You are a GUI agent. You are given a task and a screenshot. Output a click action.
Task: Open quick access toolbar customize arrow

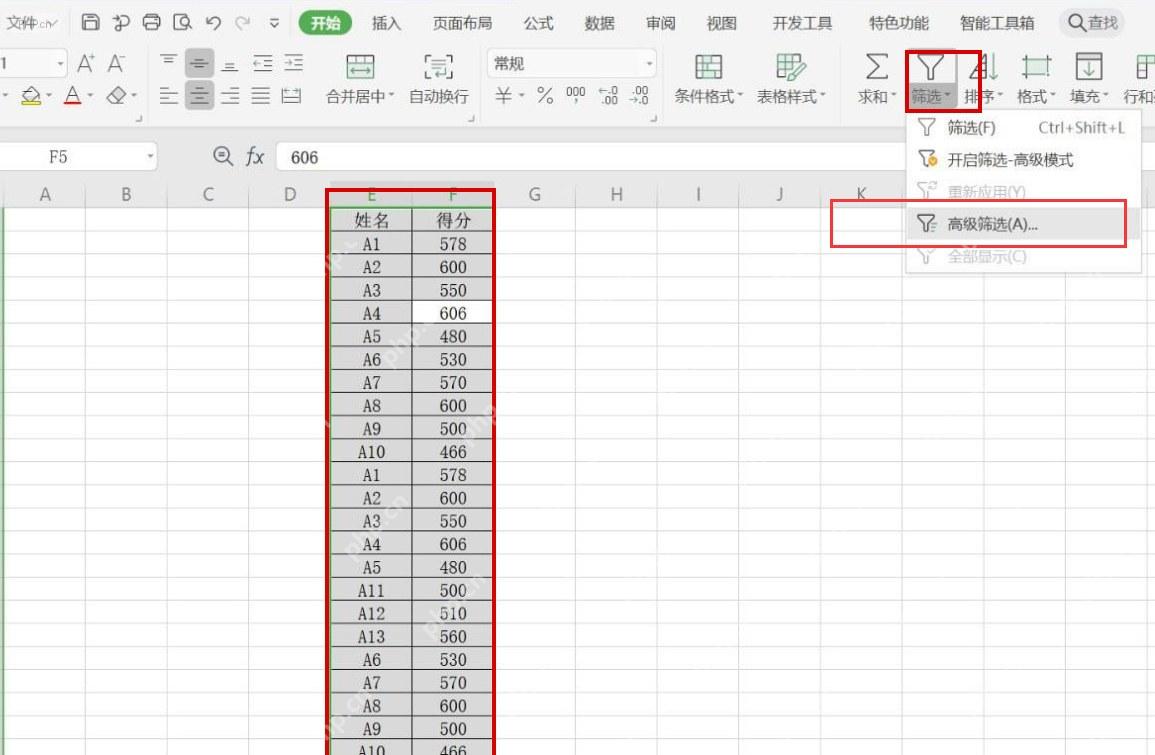pyautogui.click(x=274, y=23)
